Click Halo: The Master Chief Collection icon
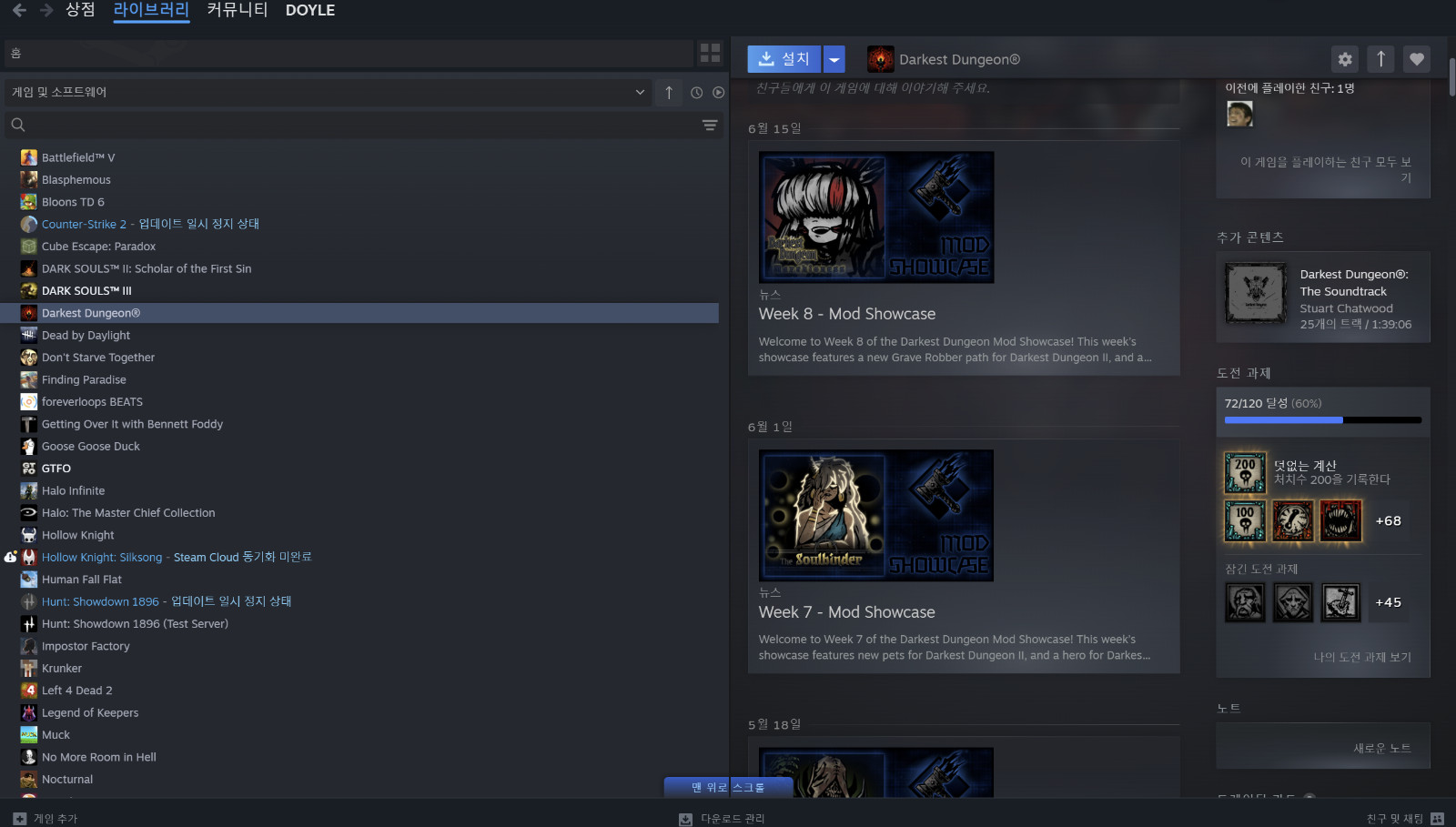Viewport: 1456px width, 827px height. 29,513
